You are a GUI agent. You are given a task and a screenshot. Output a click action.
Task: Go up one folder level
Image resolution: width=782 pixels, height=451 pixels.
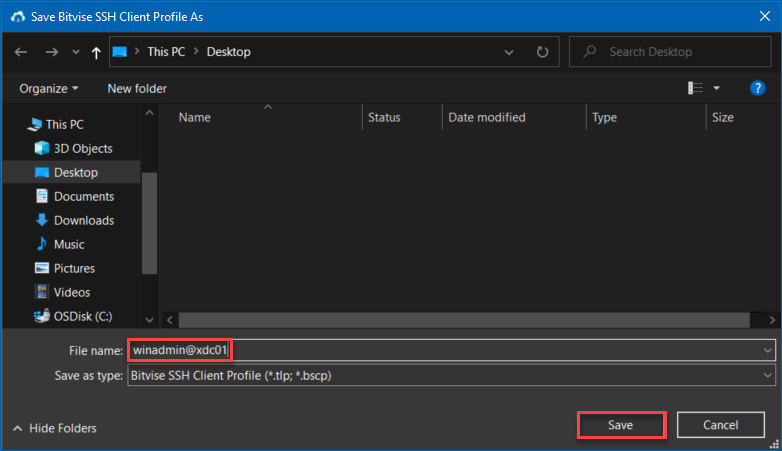[96, 52]
